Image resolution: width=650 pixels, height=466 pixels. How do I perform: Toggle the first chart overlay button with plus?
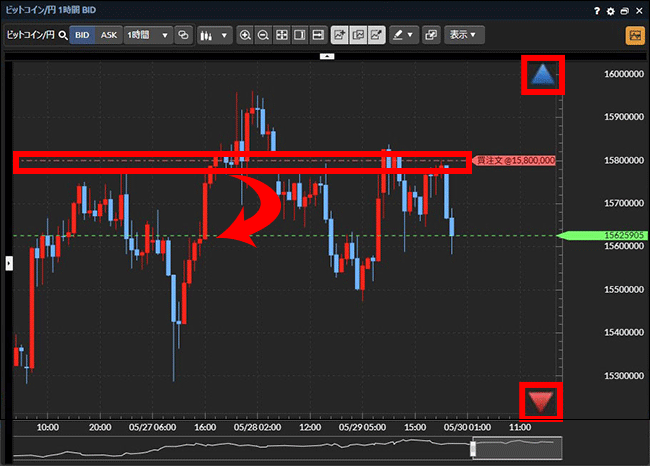point(340,35)
